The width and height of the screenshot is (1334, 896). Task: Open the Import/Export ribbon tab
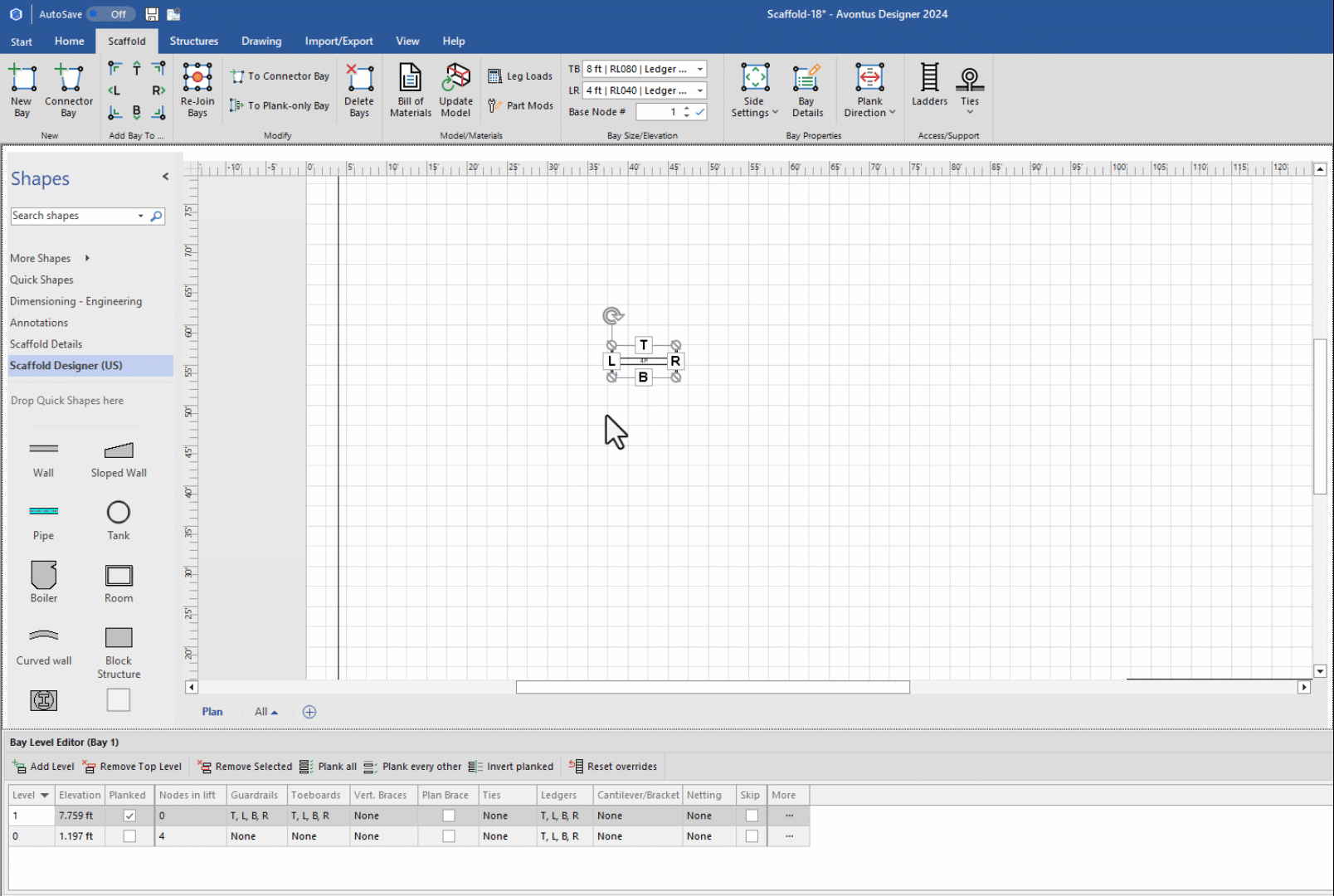coord(338,41)
